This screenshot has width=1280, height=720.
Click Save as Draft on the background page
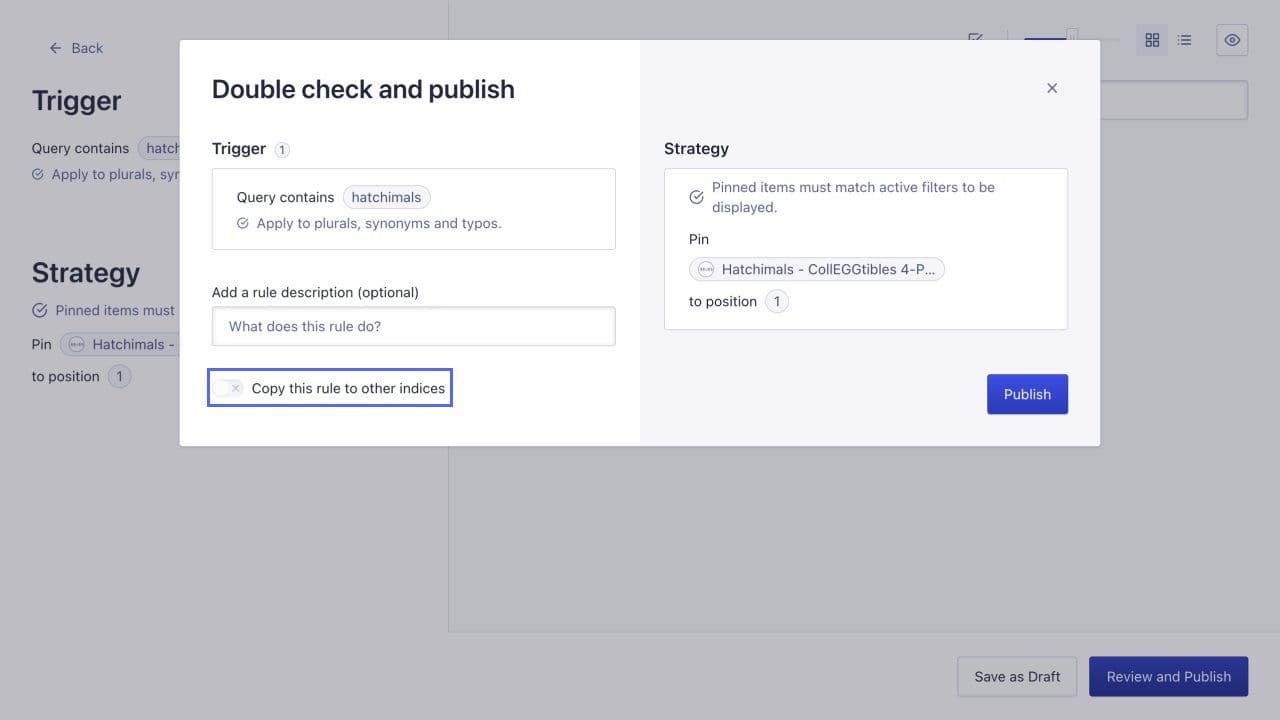1017,676
